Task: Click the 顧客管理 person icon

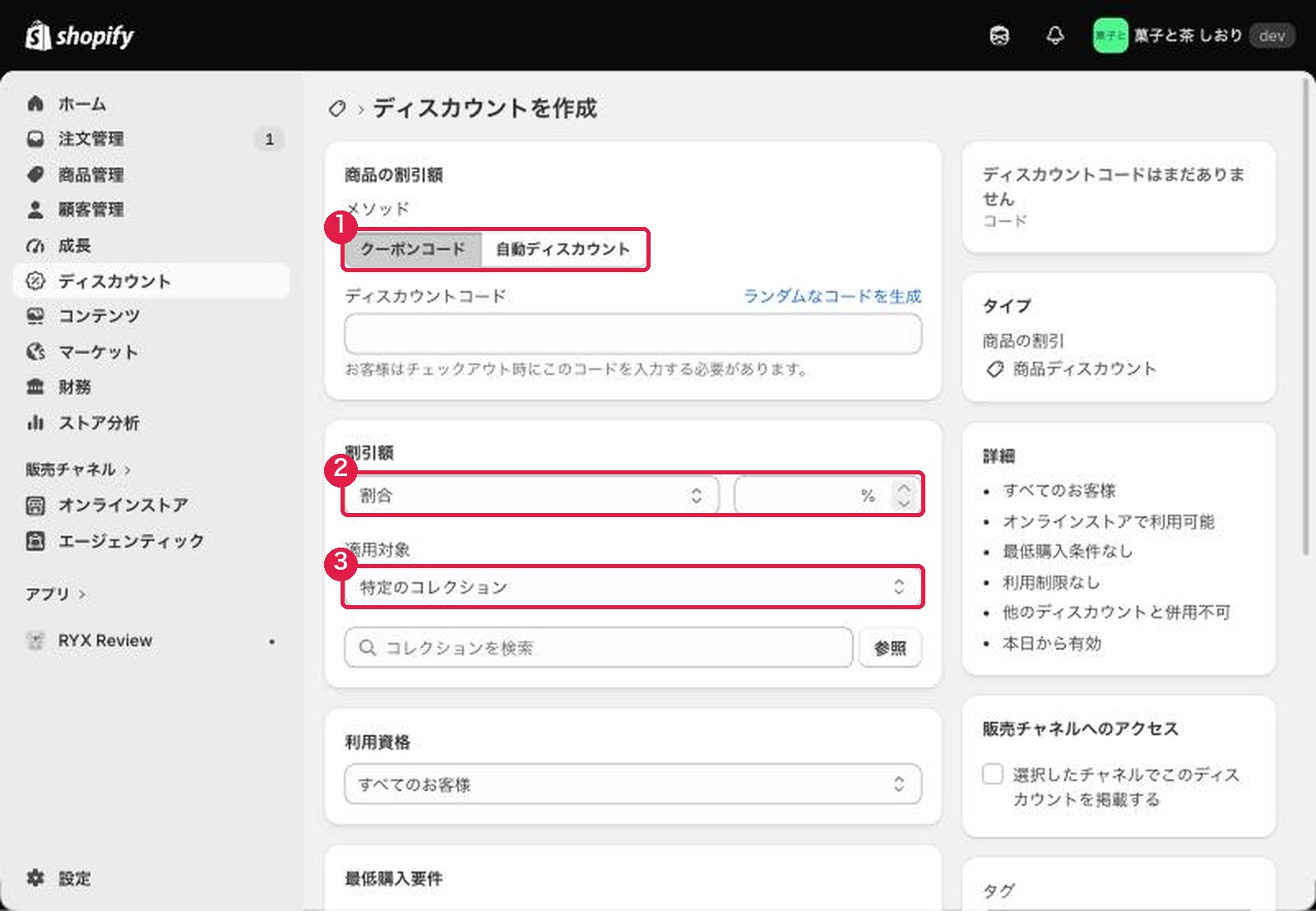Action: 35,210
